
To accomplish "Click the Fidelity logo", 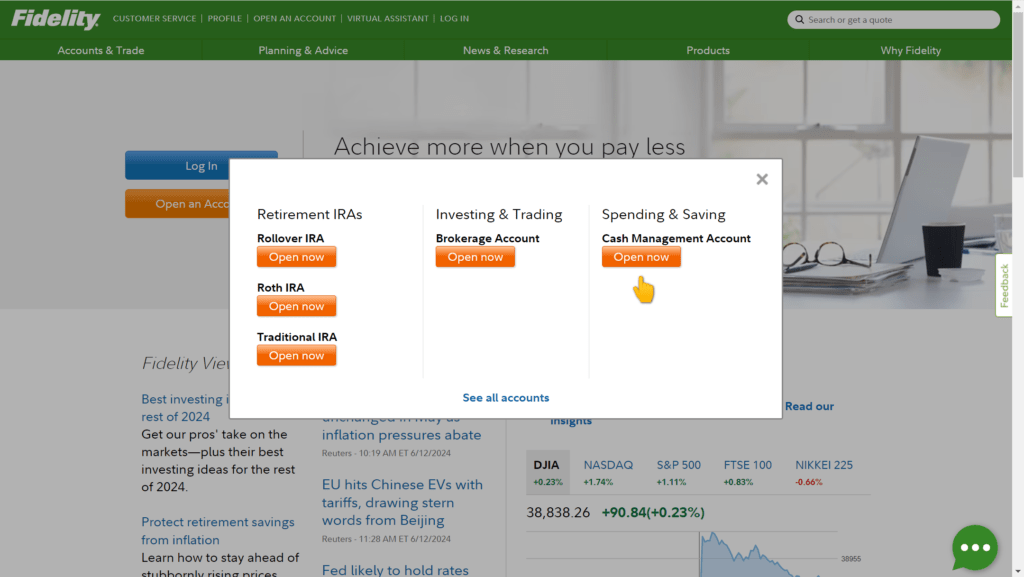I will (x=56, y=19).
